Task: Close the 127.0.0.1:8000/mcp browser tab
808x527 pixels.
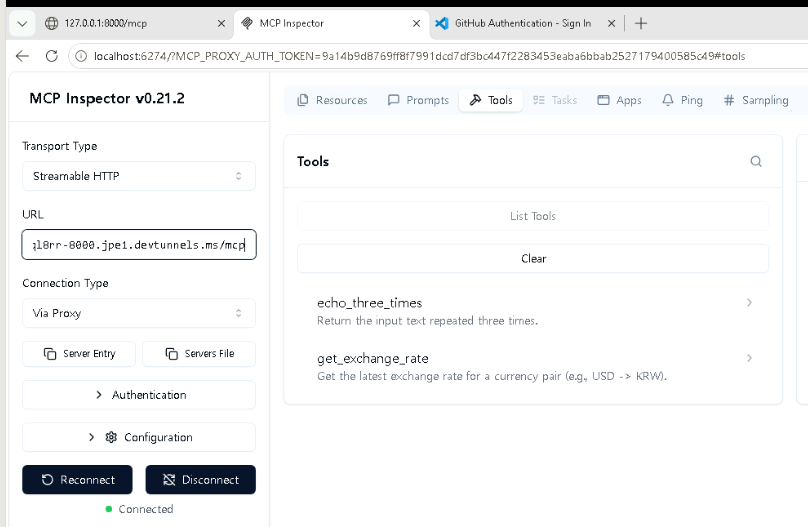Action: pyautogui.click(x=221, y=24)
